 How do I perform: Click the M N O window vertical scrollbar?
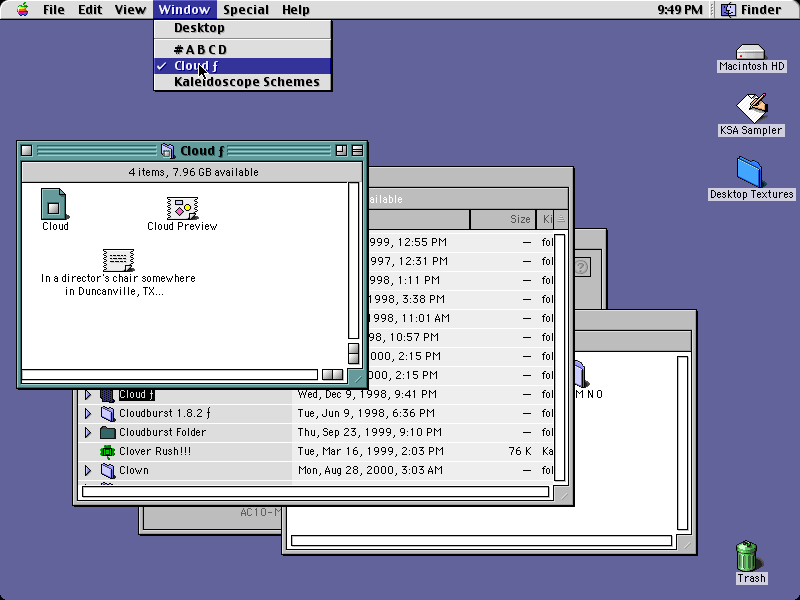coord(683,443)
